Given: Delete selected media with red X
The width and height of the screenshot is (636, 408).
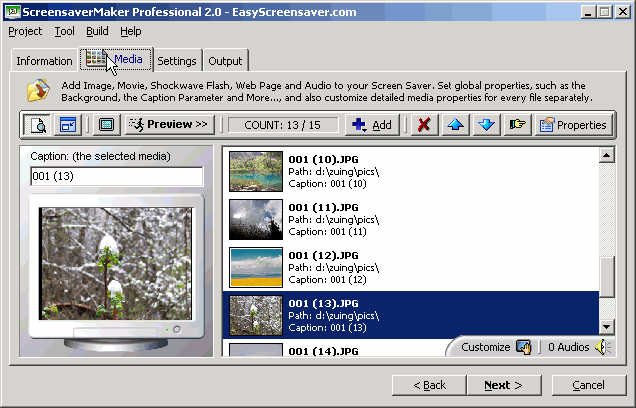Looking at the screenshot, I should (x=424, y=125).
